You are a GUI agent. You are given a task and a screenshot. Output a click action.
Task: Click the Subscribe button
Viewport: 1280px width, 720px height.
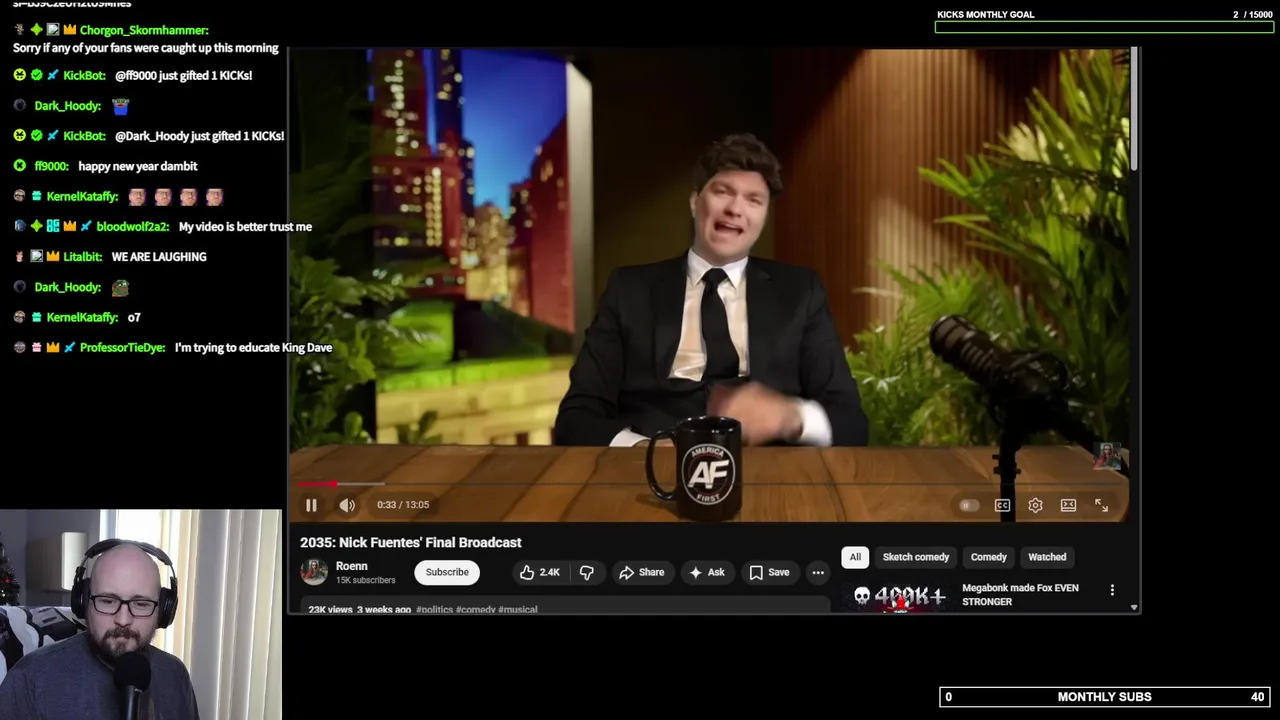[x=447, y=572]
